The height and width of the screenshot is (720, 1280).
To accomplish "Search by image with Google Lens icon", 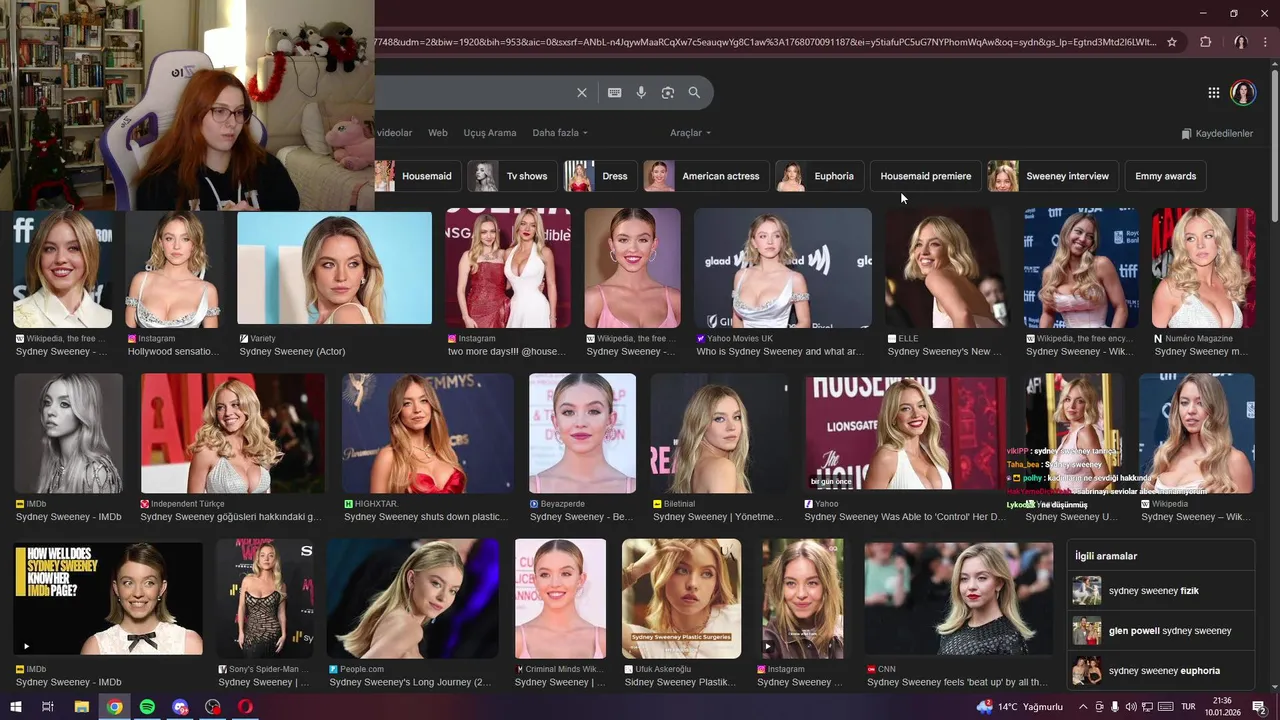I will (668, 92).
